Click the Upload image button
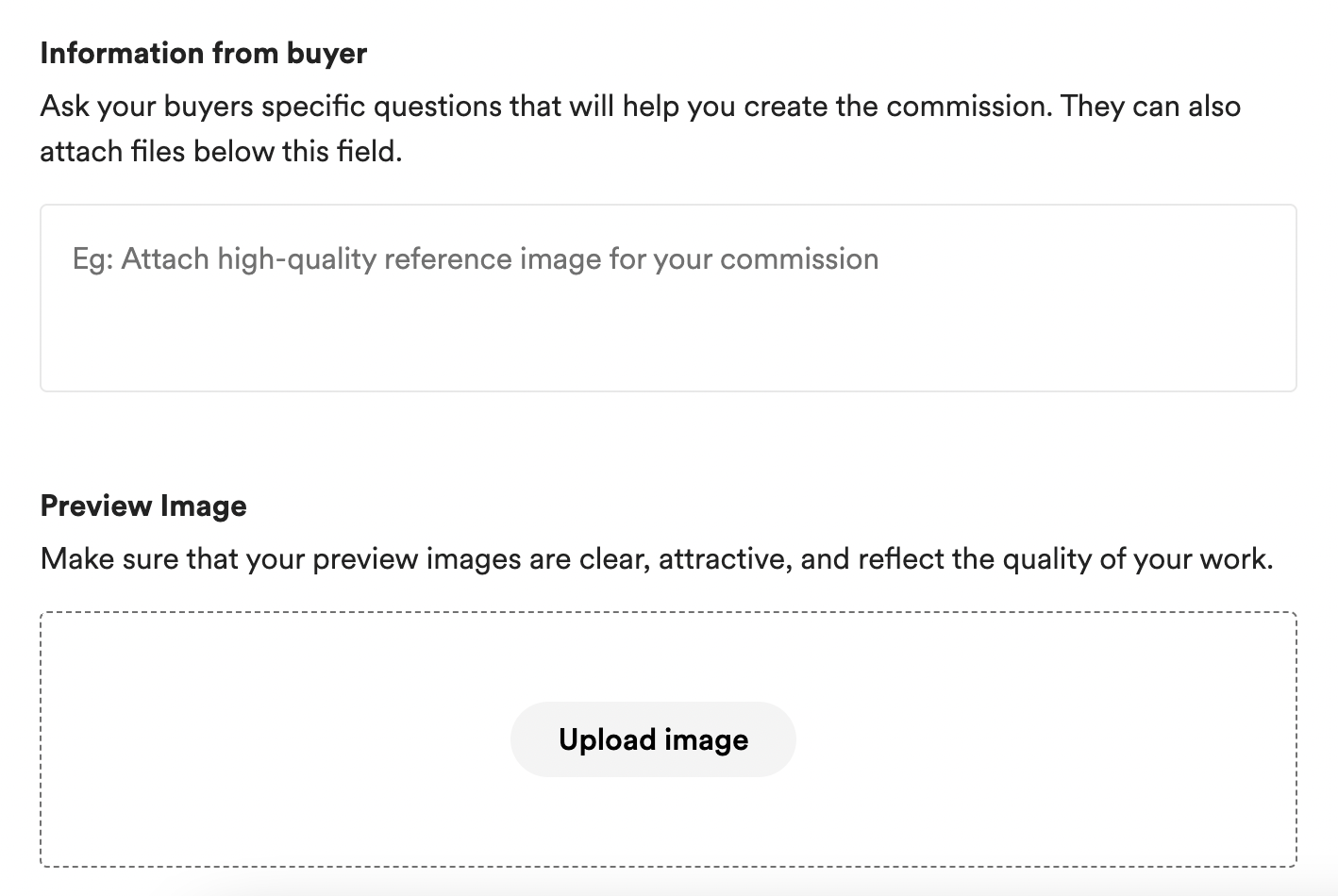This screenshot has width=1338, height=896. (x=653, y=739)
